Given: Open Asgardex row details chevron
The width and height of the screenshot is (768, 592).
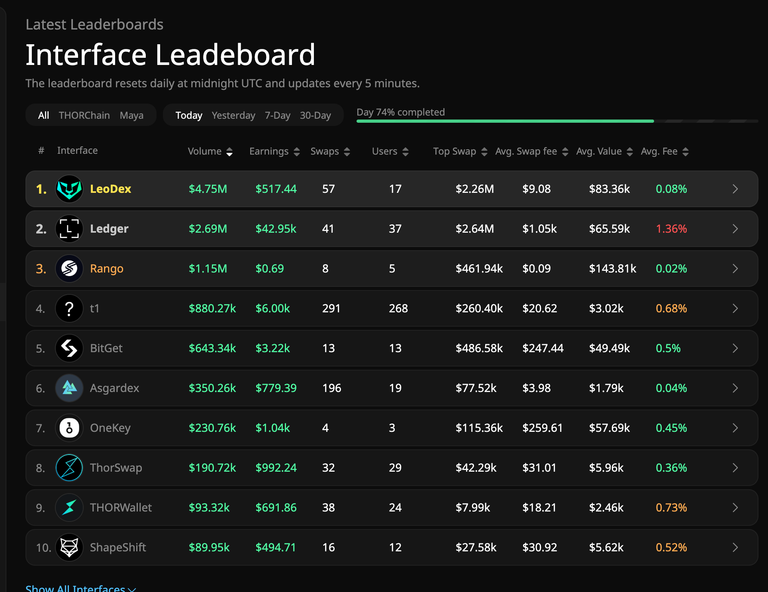Looking at the screenshot, I should pyautogui.click(x=735, y=388).
